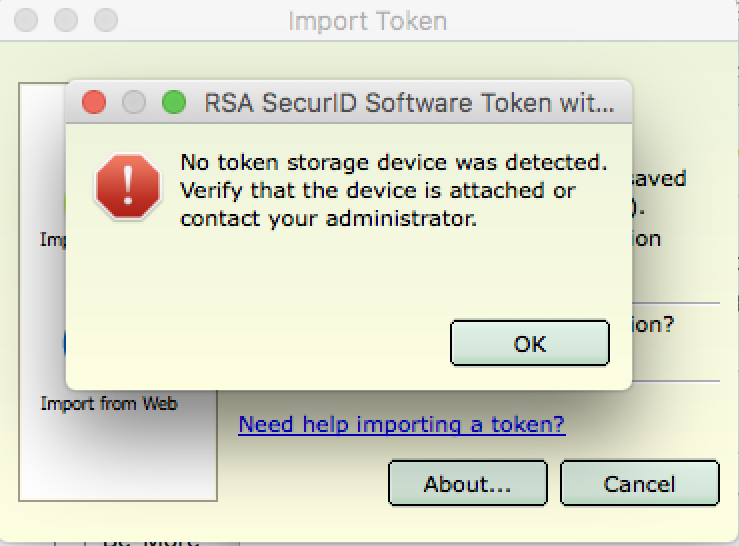The height and width of the screenshot is (546, 739).
Task: Select the Import from Web option
Action: click(x=109, y=404)
